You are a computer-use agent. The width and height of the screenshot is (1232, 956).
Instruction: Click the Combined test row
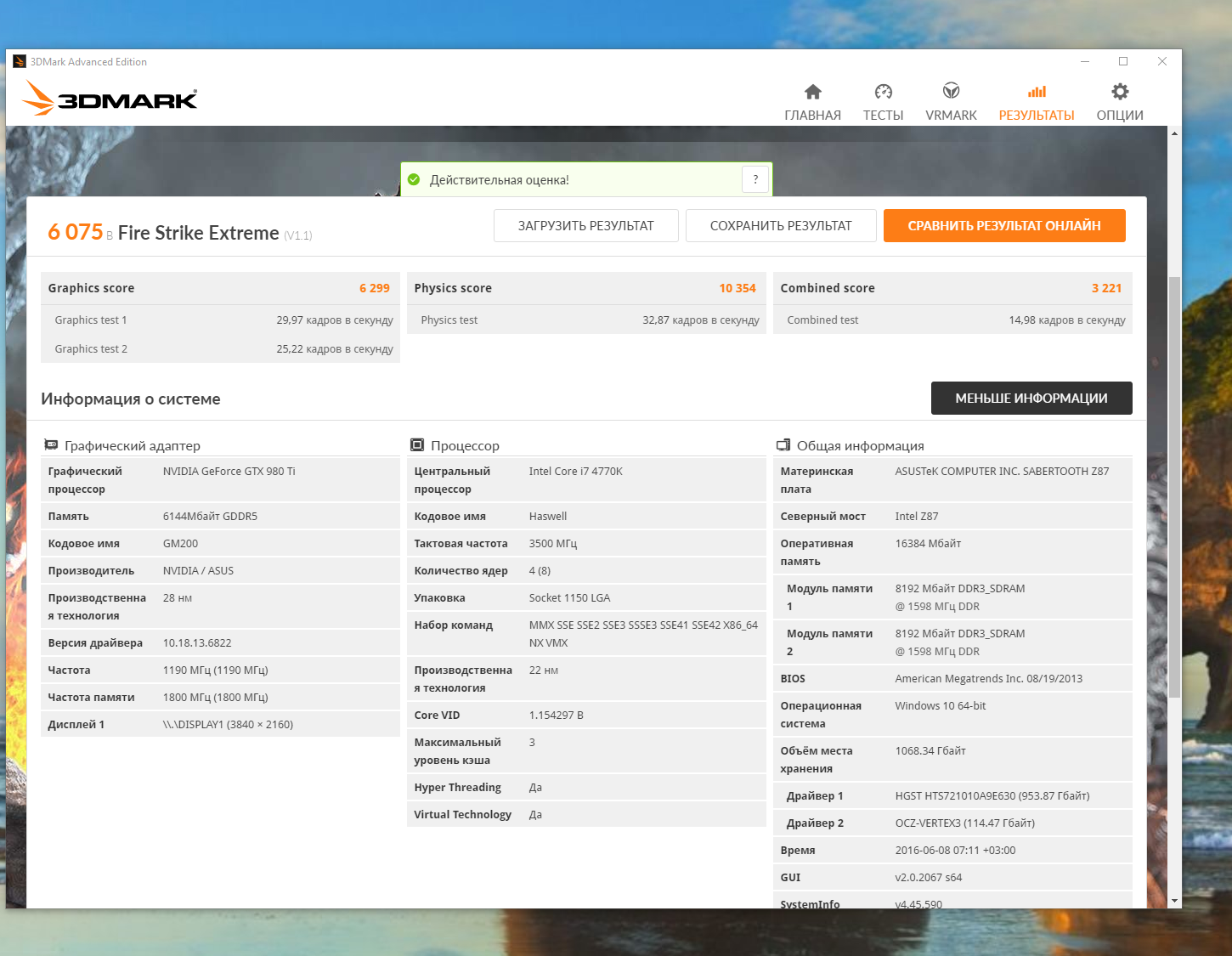[x=952, y=320]
